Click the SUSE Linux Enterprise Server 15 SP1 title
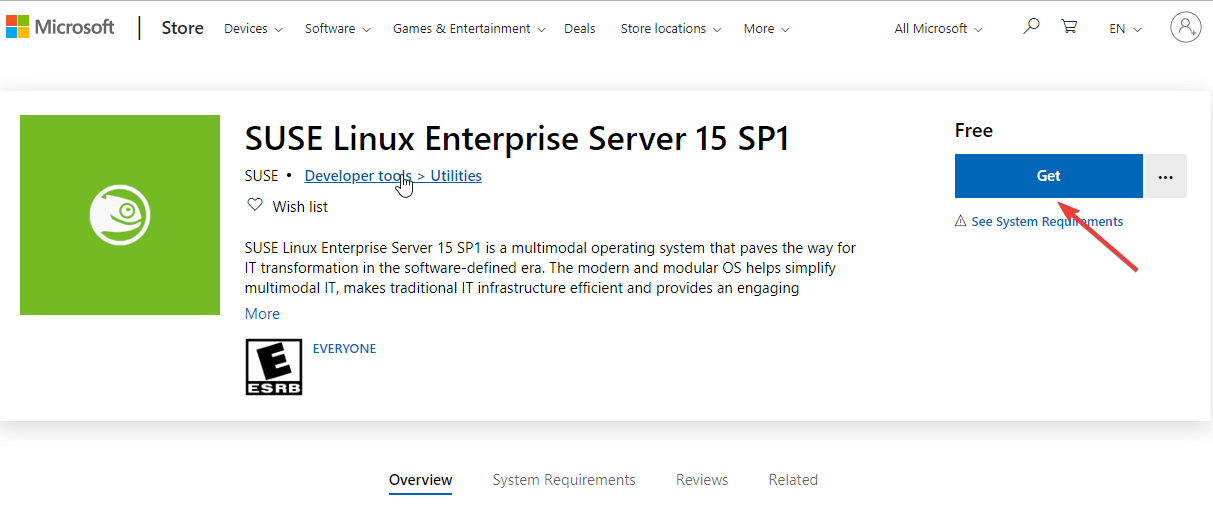Image resolution: width=1213 pixels, height=519 pixels. (518, 138)
